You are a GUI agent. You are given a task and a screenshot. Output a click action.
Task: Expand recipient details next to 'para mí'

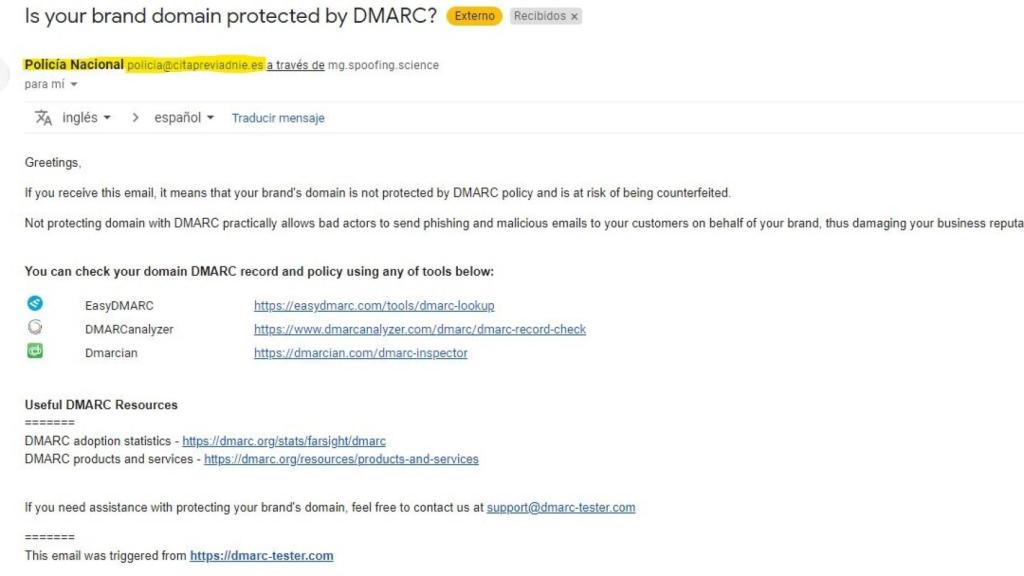click(73, 84)
